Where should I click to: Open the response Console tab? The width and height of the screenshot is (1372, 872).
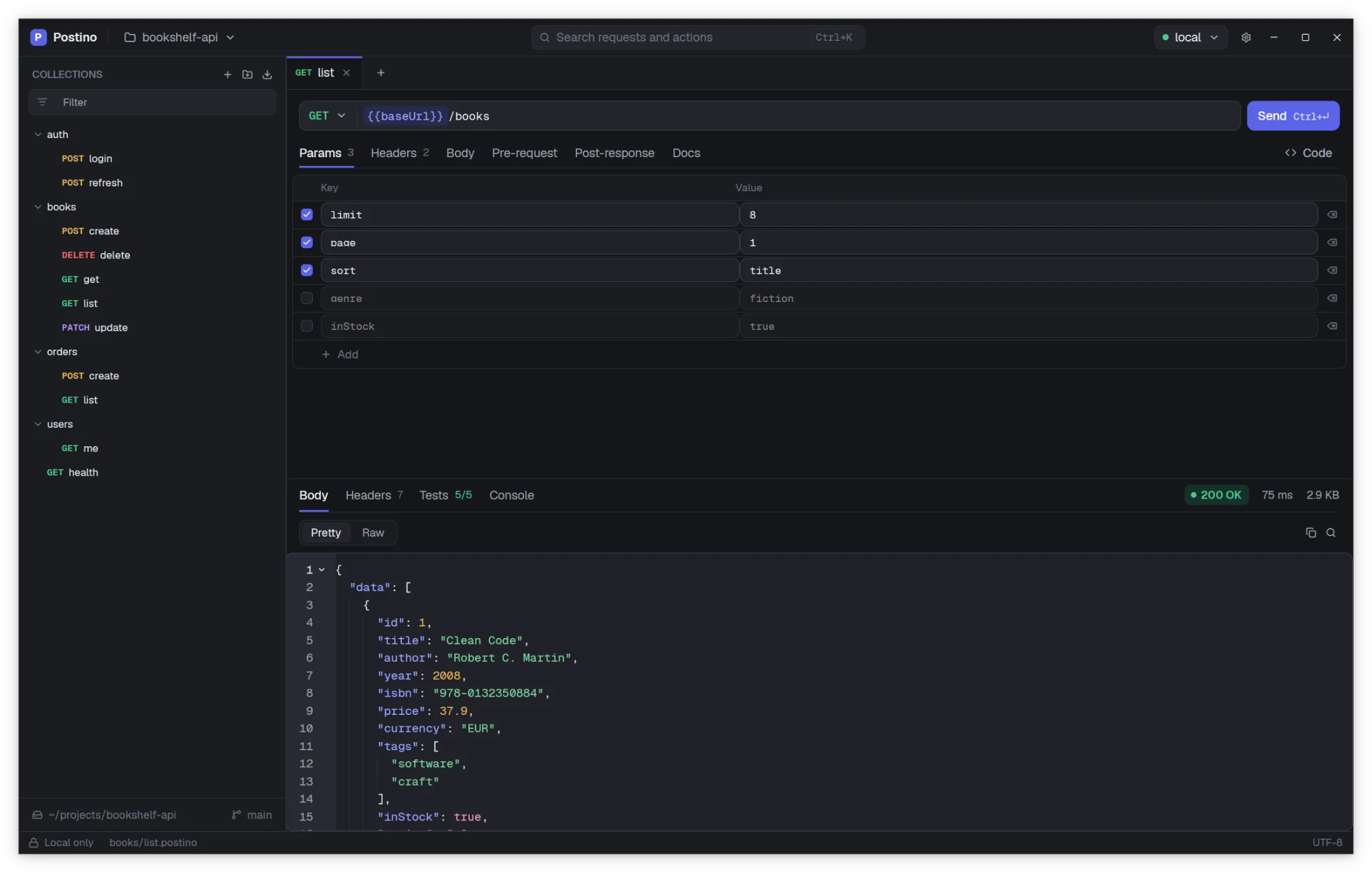pos(511,495)
